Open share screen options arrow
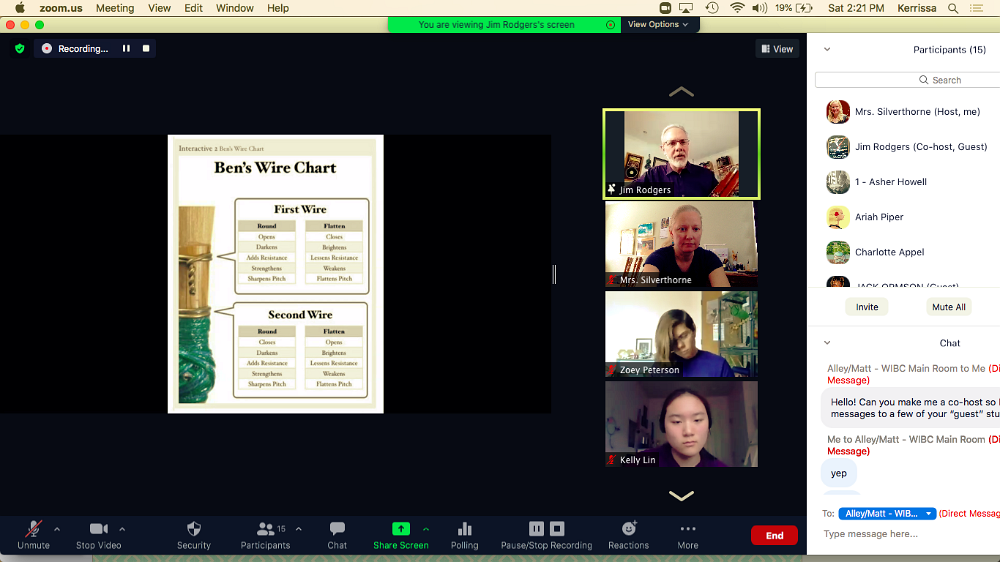This screenshot has width=1000, height=562. pos(426,529)
